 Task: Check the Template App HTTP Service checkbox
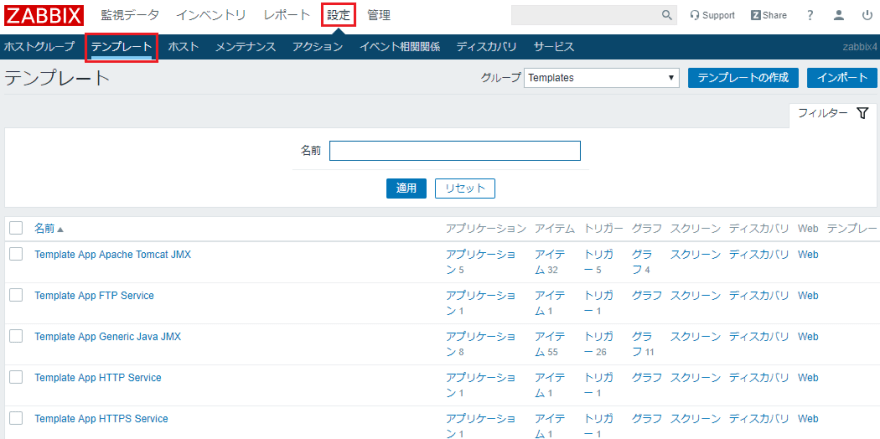(16, 377)
